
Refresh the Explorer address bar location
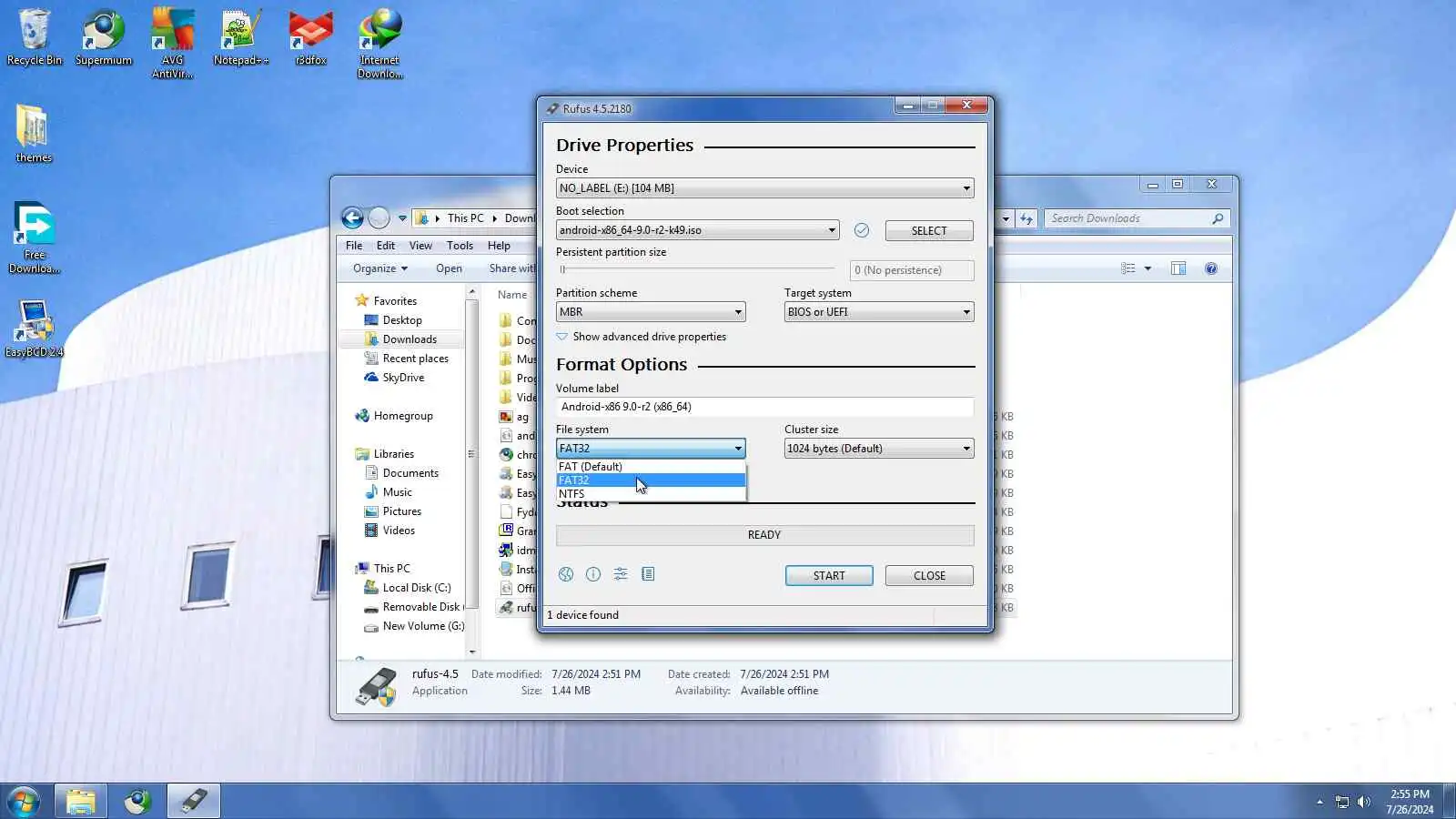coord(1026,218)
